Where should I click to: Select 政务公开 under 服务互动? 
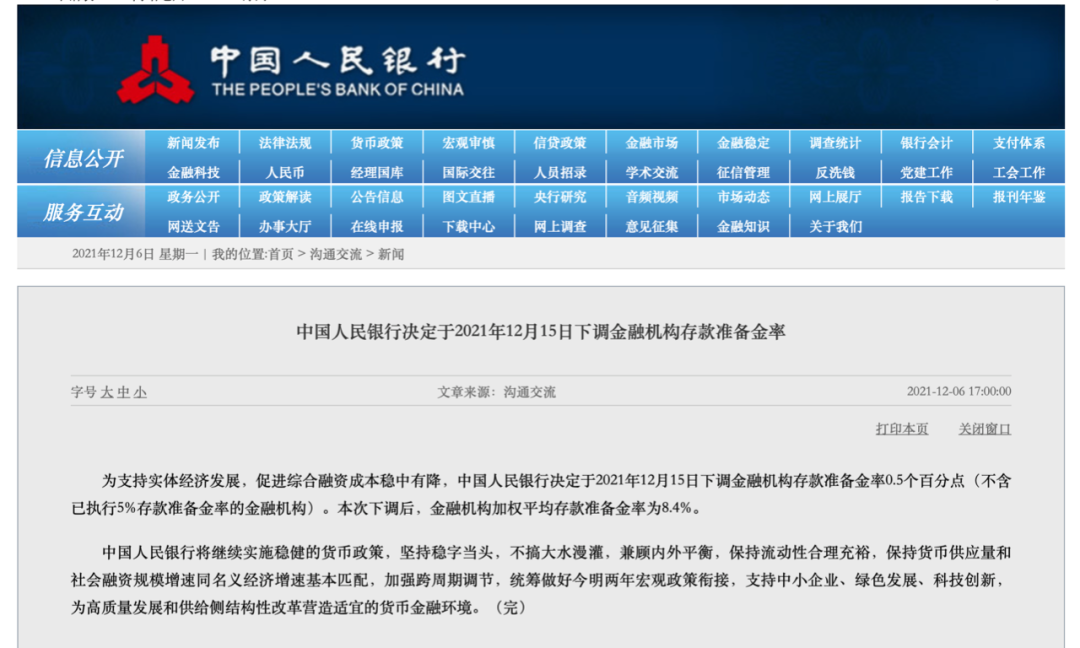(x=193, y=197)
